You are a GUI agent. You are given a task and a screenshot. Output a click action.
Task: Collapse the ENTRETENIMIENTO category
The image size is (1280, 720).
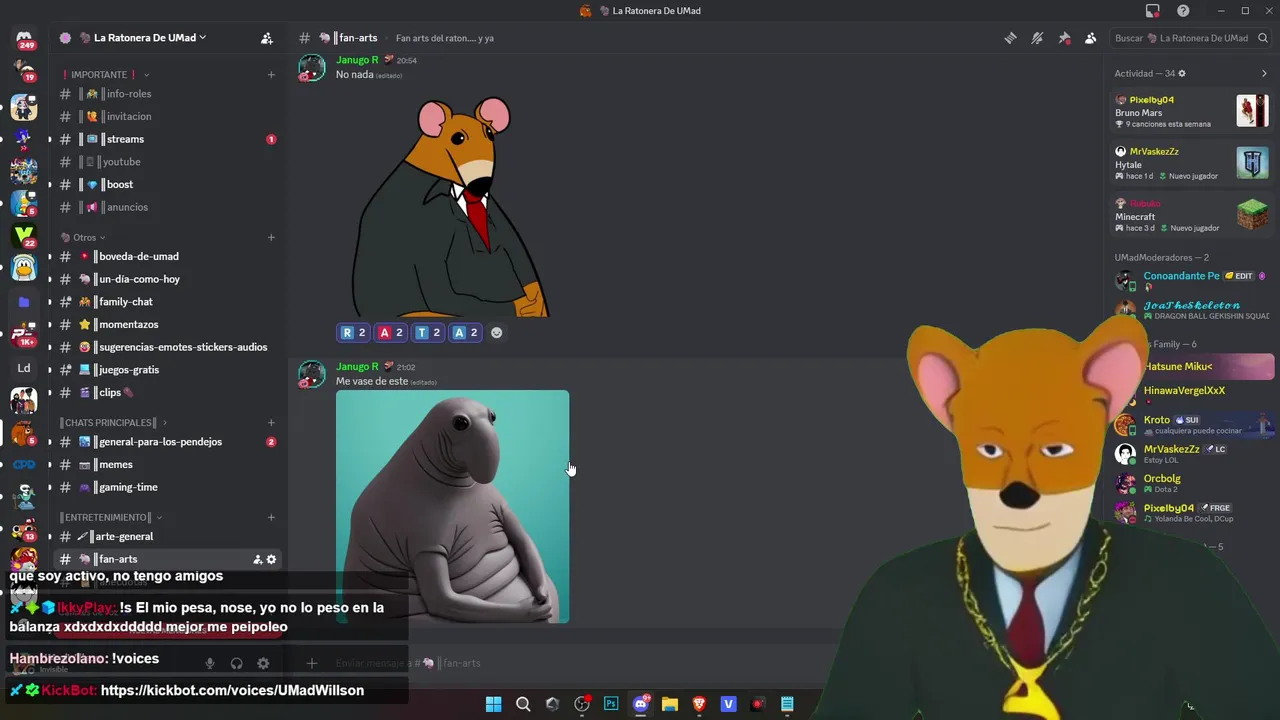click(x=110, y=518)
